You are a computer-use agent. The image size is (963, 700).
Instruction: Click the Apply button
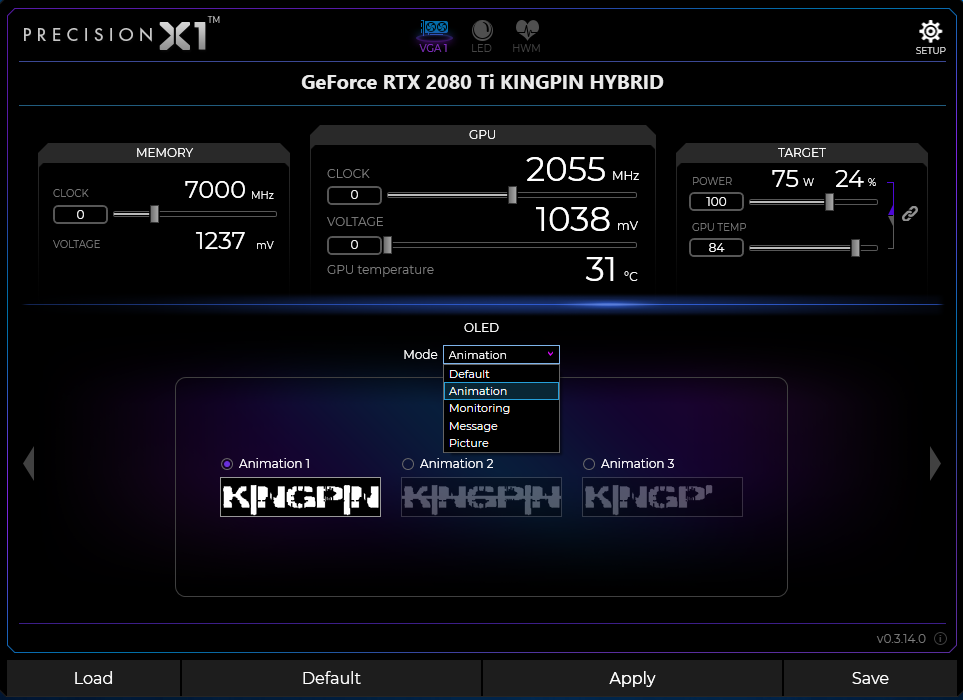632,679
